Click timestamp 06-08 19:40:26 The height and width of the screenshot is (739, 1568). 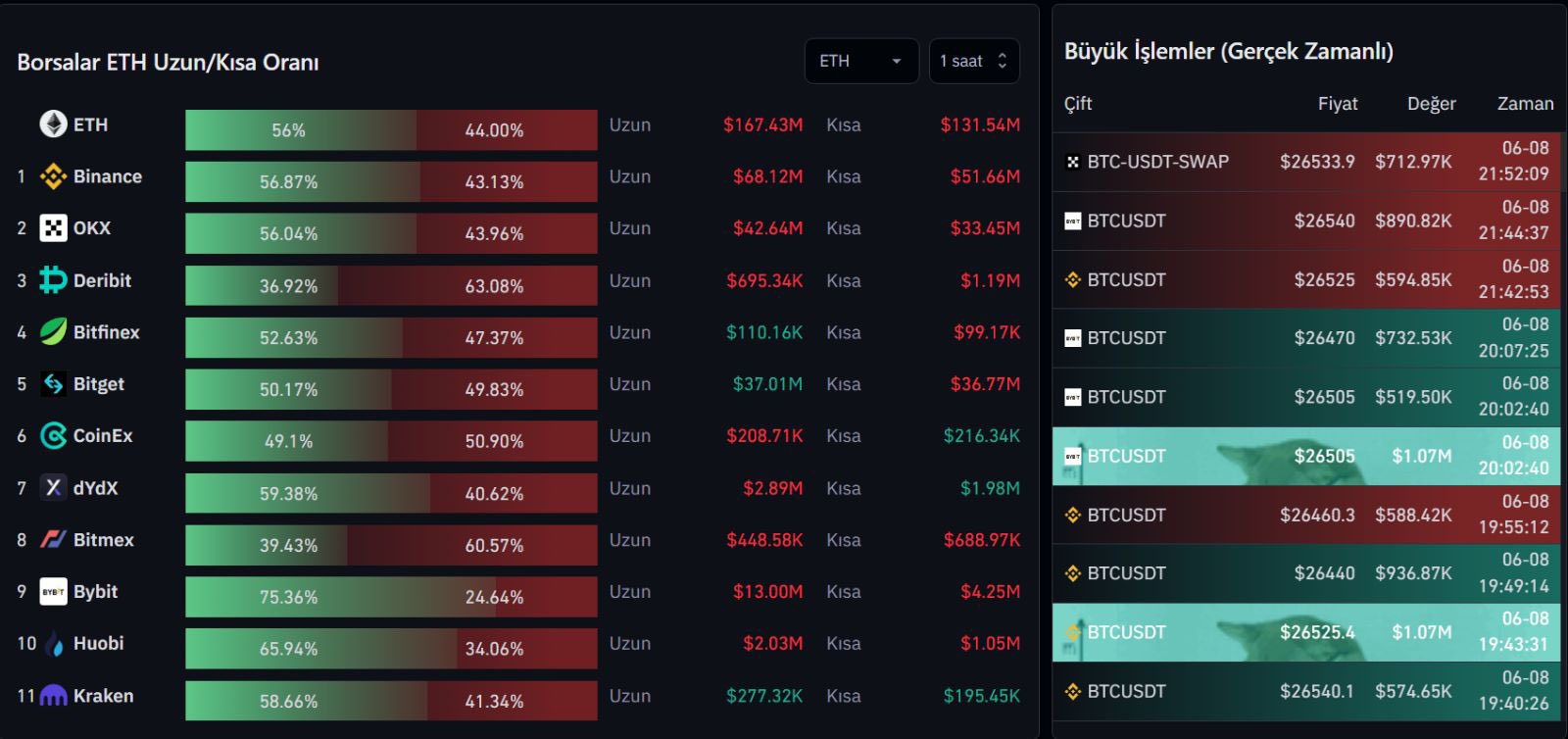(x=1514, y=691)
